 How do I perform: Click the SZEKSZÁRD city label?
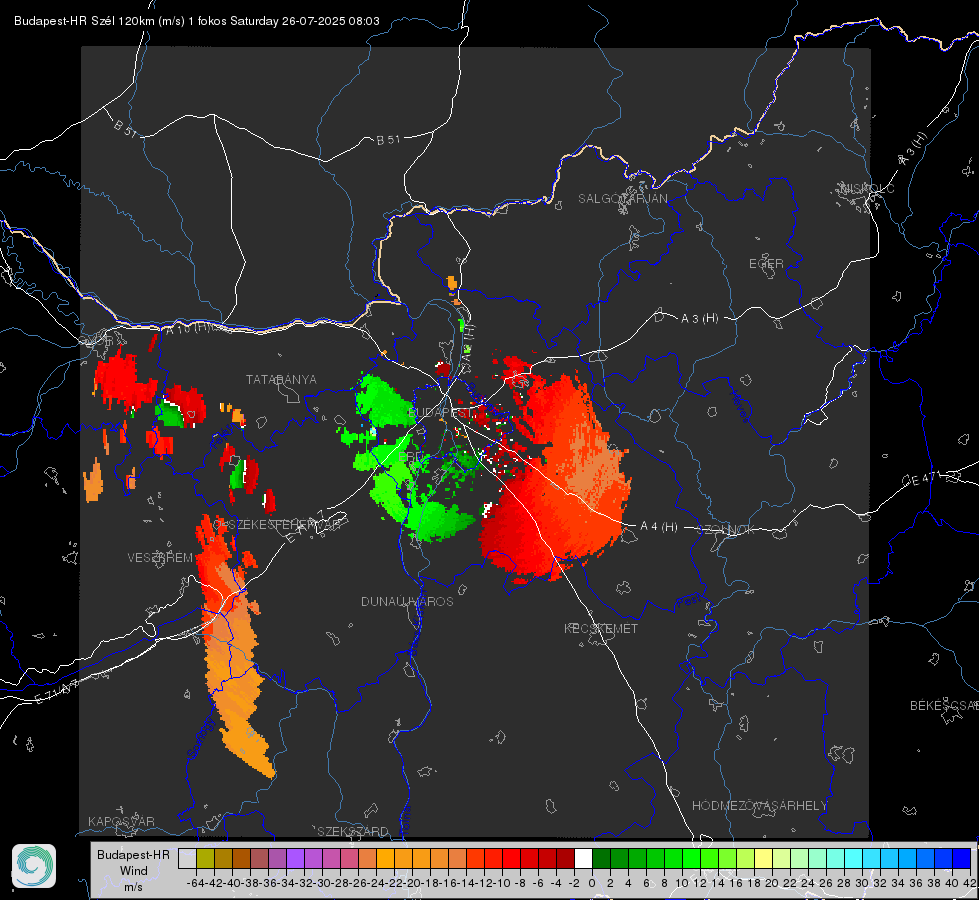point(353,831)
